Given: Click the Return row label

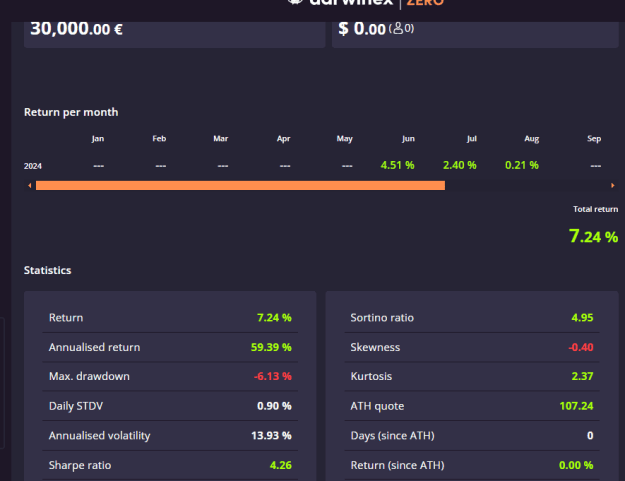Looking at the screenshot, I should [66, 318].
